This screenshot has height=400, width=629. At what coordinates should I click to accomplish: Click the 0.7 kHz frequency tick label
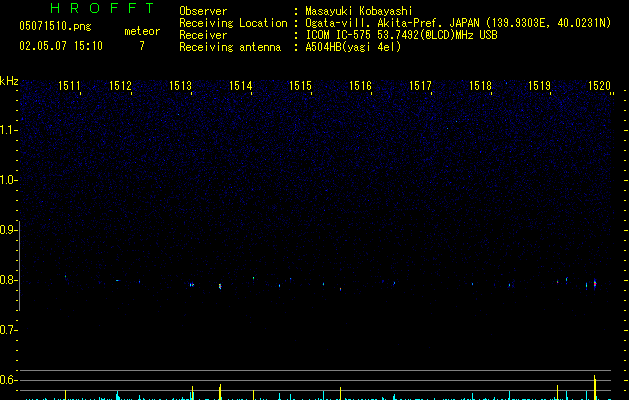[x=8, y=330]
